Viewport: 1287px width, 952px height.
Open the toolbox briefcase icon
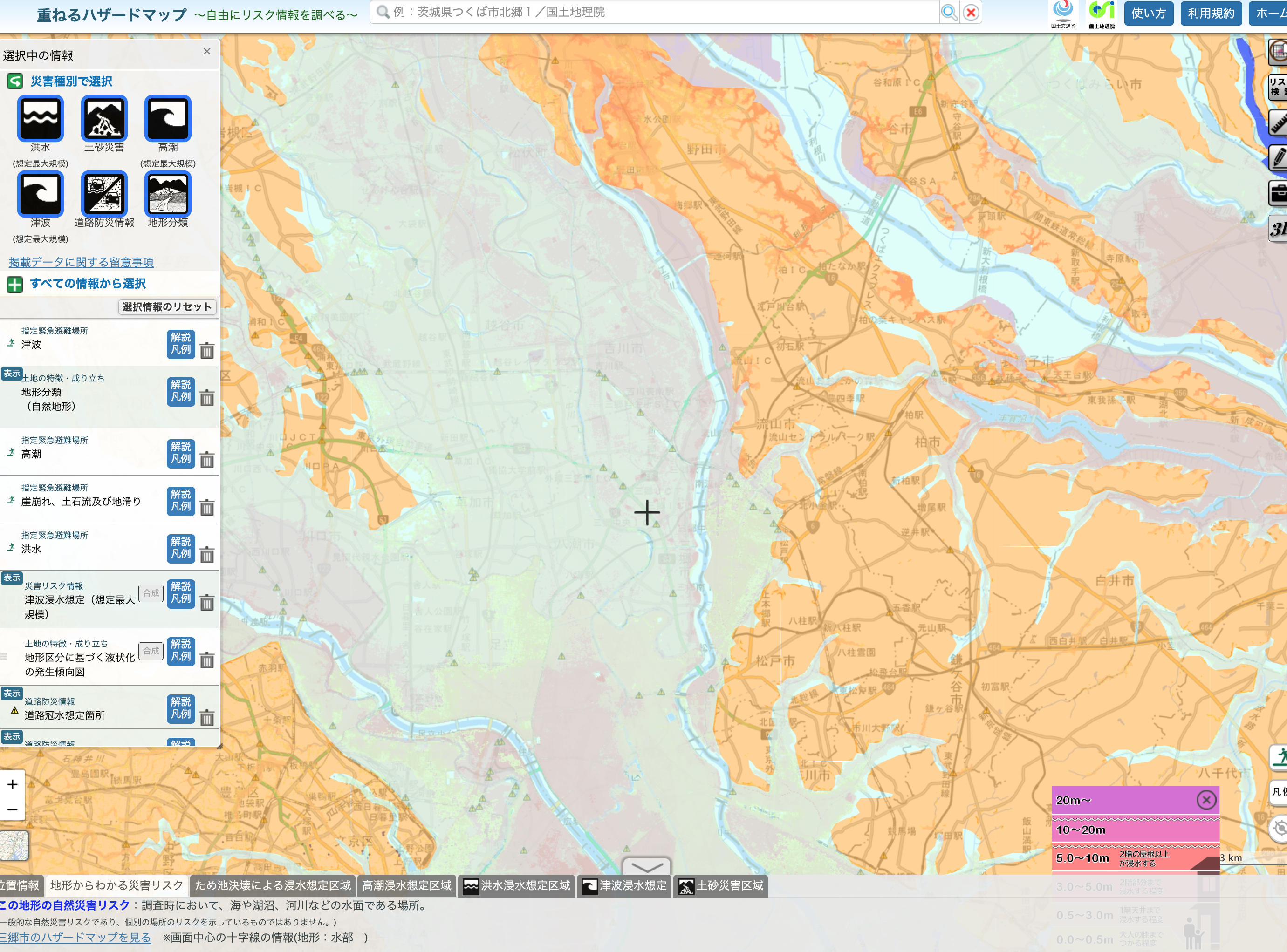click(1278, 193)
